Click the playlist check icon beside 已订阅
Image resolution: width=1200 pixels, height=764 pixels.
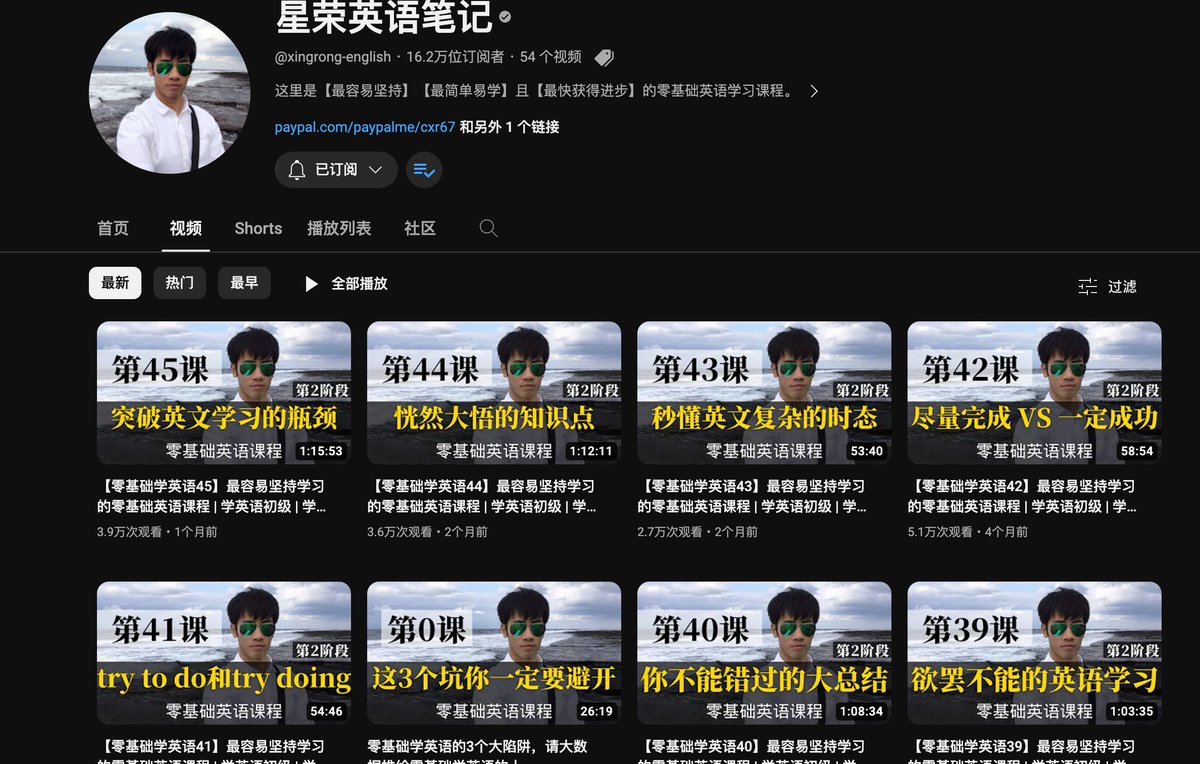[424, 170]
